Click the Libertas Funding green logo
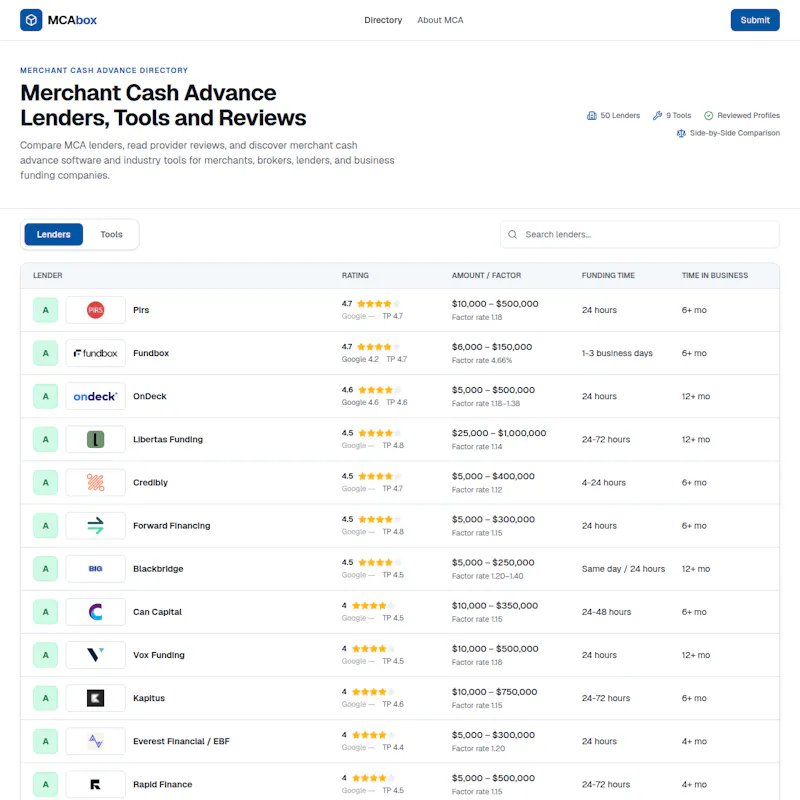The width and height of the screenshot is (800, 800). point(95,439)
